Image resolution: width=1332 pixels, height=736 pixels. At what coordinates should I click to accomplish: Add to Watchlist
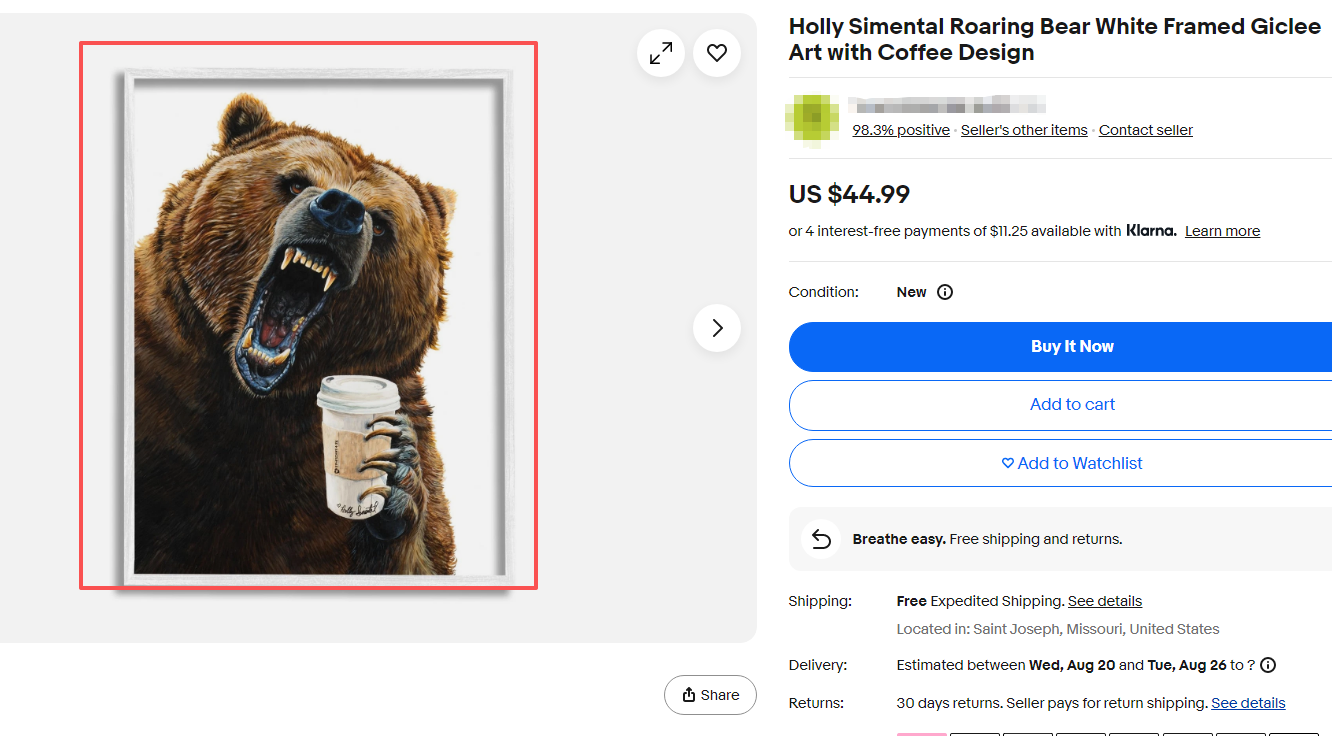coord(1072,463)
